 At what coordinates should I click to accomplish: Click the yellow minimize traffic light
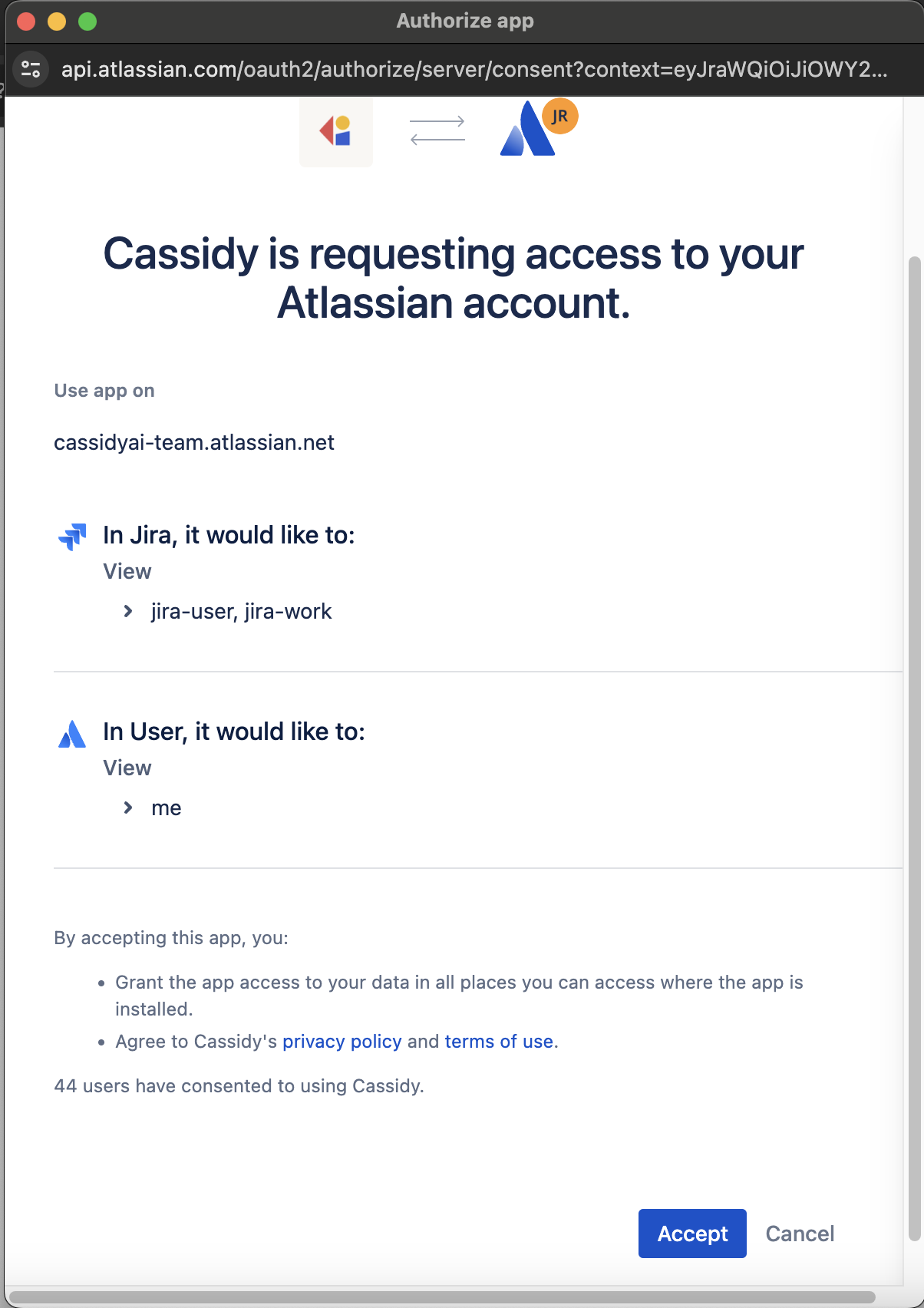click(57, 22)
